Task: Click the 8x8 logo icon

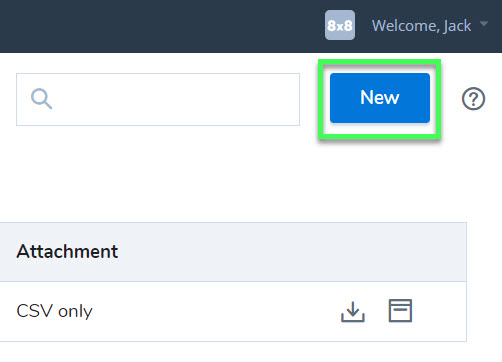Action: click(x=340, y=25)
